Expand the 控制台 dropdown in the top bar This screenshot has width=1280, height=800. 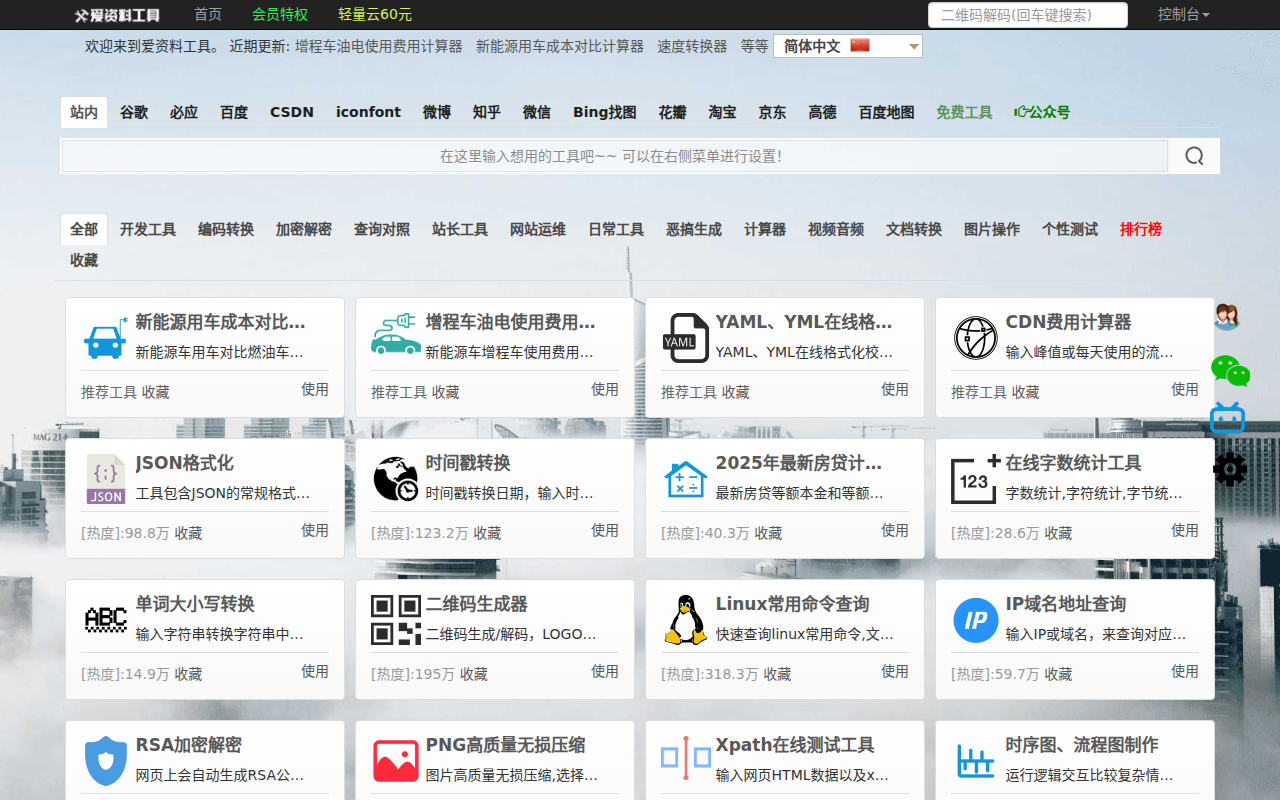(x=1184, y=15)
